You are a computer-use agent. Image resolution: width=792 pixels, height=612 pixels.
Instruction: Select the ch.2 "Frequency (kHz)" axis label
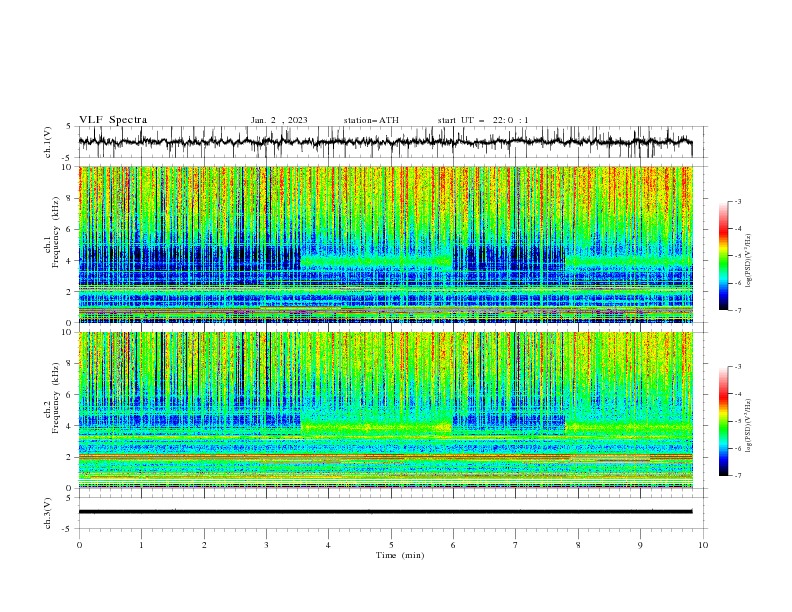[56, 398]
